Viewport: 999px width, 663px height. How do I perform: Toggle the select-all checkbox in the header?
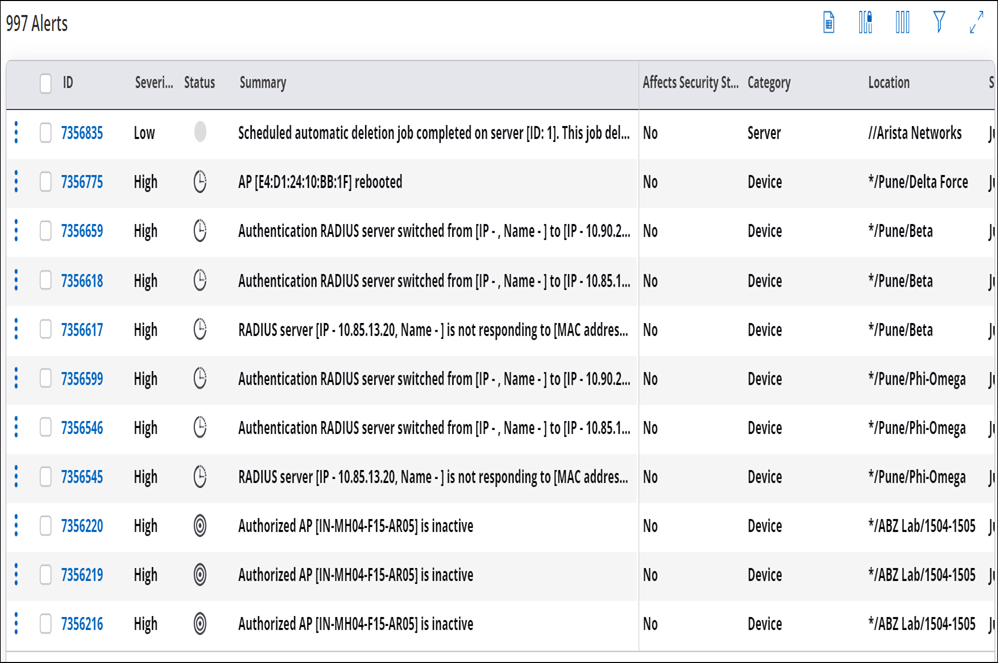(45, 83)
